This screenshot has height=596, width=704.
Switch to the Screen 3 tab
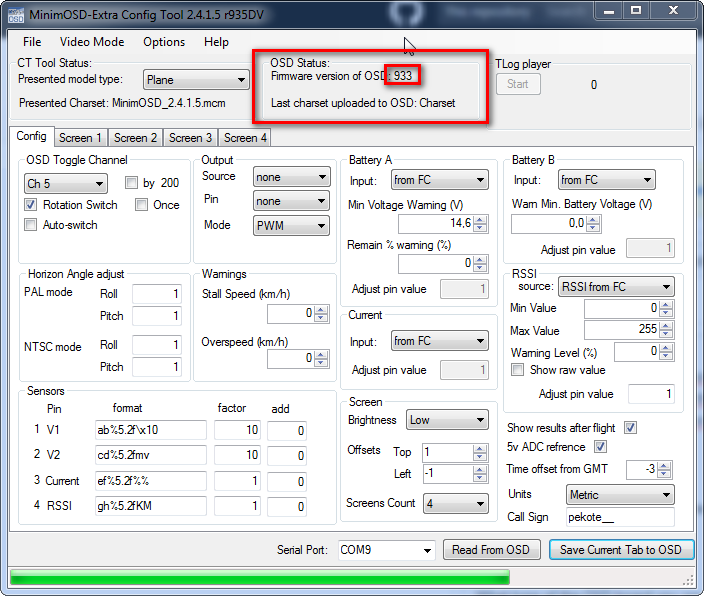pyautogui.click(x=190, y=138)
